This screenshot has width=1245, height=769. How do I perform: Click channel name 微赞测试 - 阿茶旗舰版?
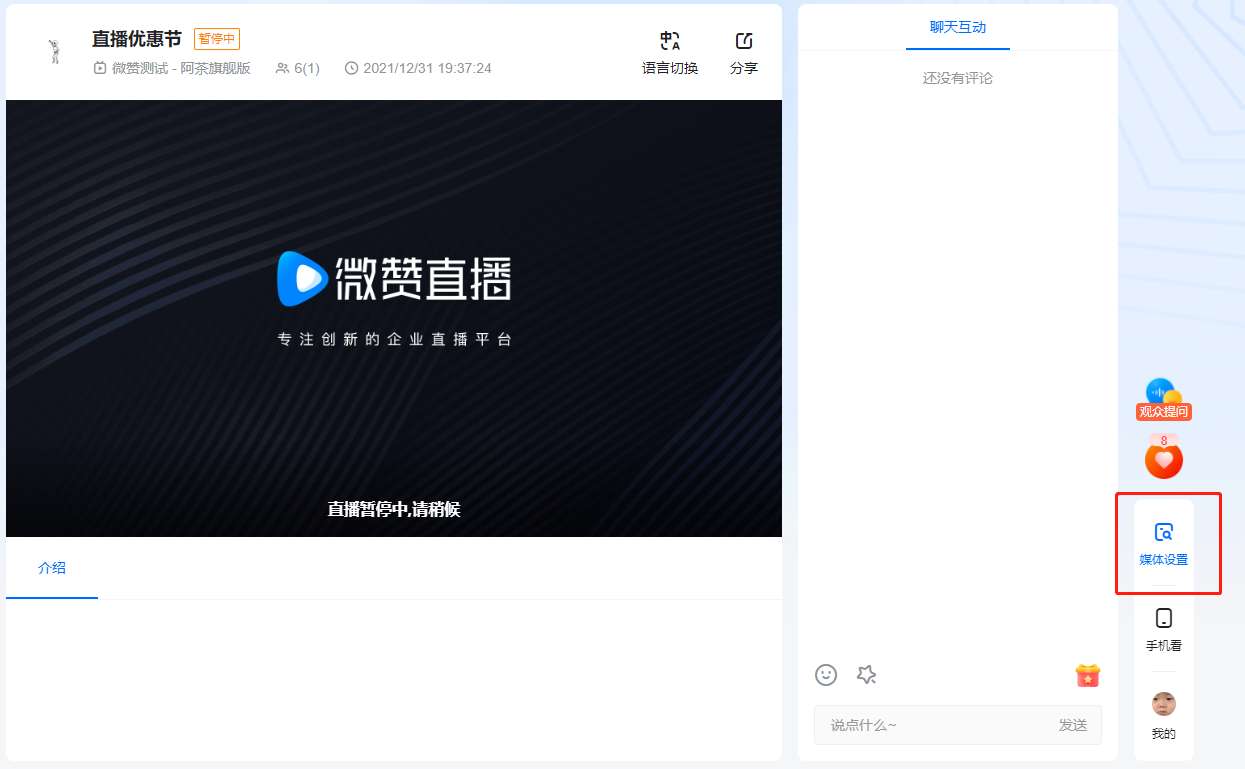[x=181, y=68]
